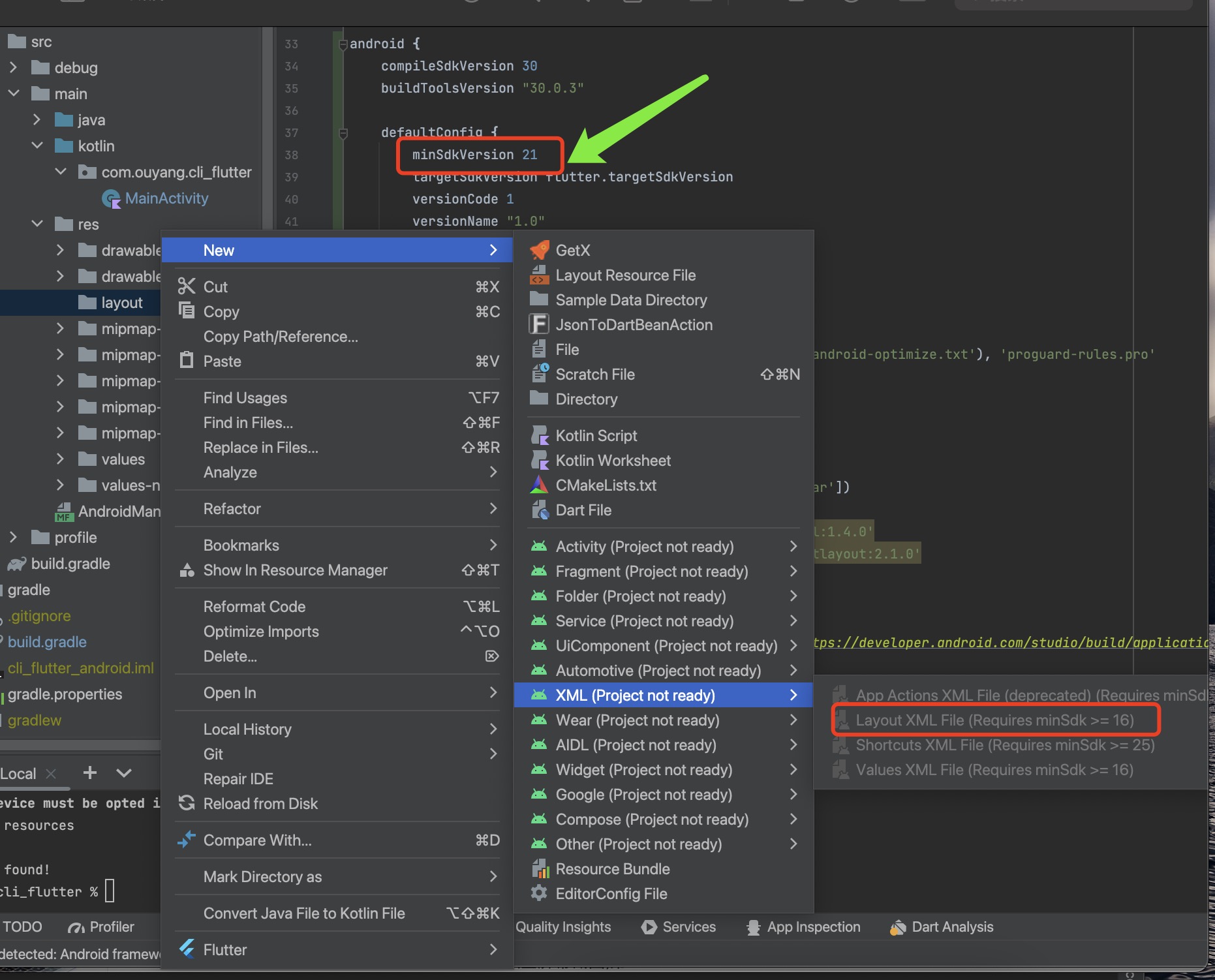Click compileSdkVersion 30 line
The width and height of the screenshot is (1215, 980).
[459, 66]
